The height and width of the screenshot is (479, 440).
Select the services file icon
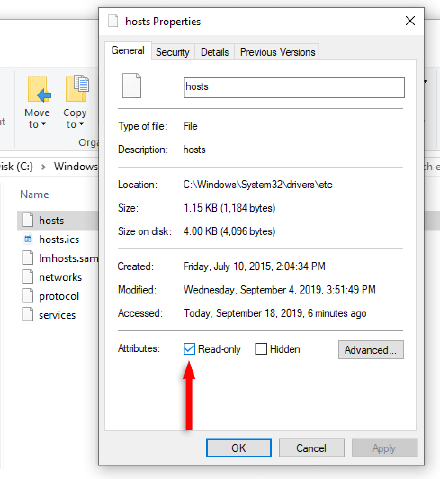coord(28,315)
